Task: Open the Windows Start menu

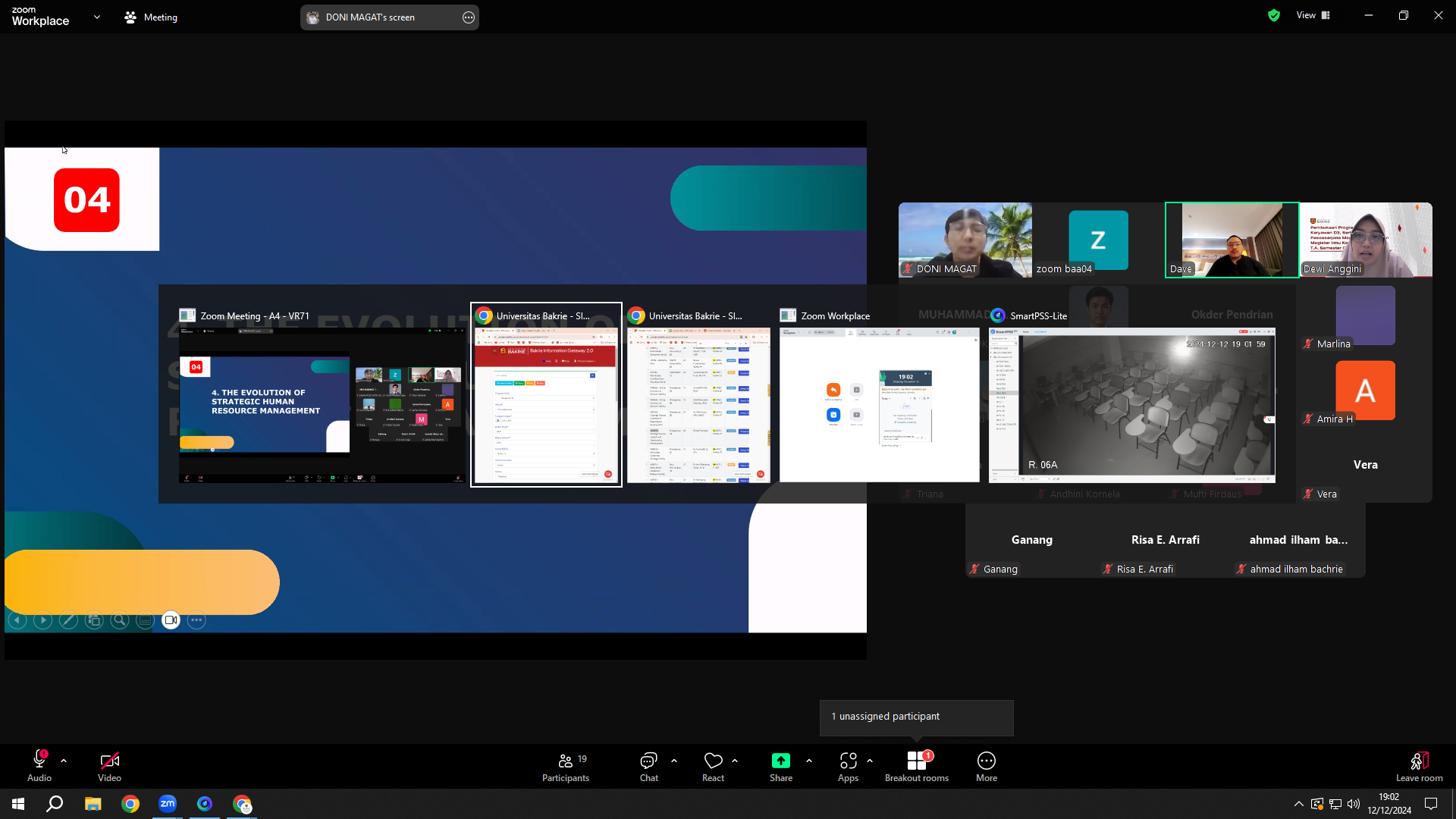Action: (x=18, y=804)
